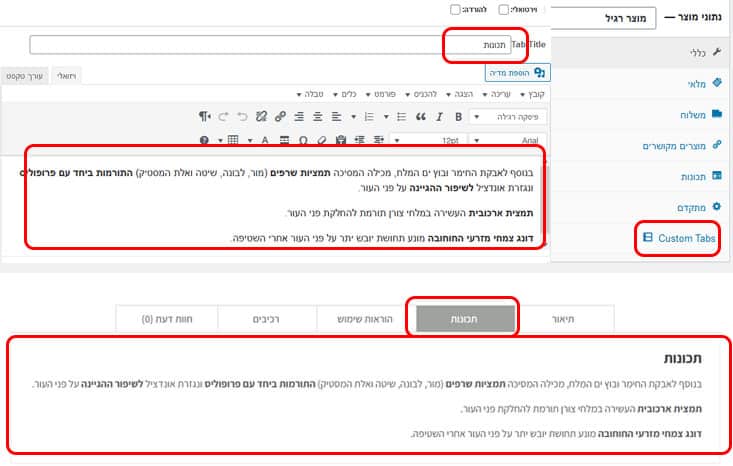Switch to the עורך טקסט text editor tab
The height and width of the screenshot is (466, 733).
coord(24,76)
